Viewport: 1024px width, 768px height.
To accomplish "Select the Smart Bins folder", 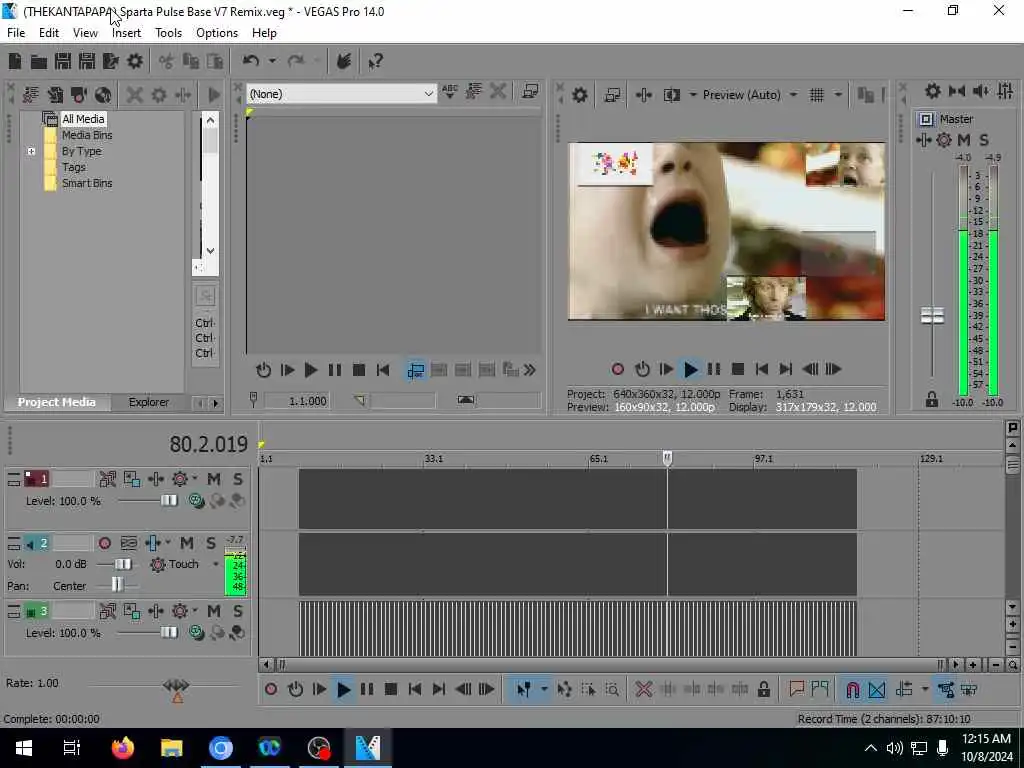I will tap(87, 184).
